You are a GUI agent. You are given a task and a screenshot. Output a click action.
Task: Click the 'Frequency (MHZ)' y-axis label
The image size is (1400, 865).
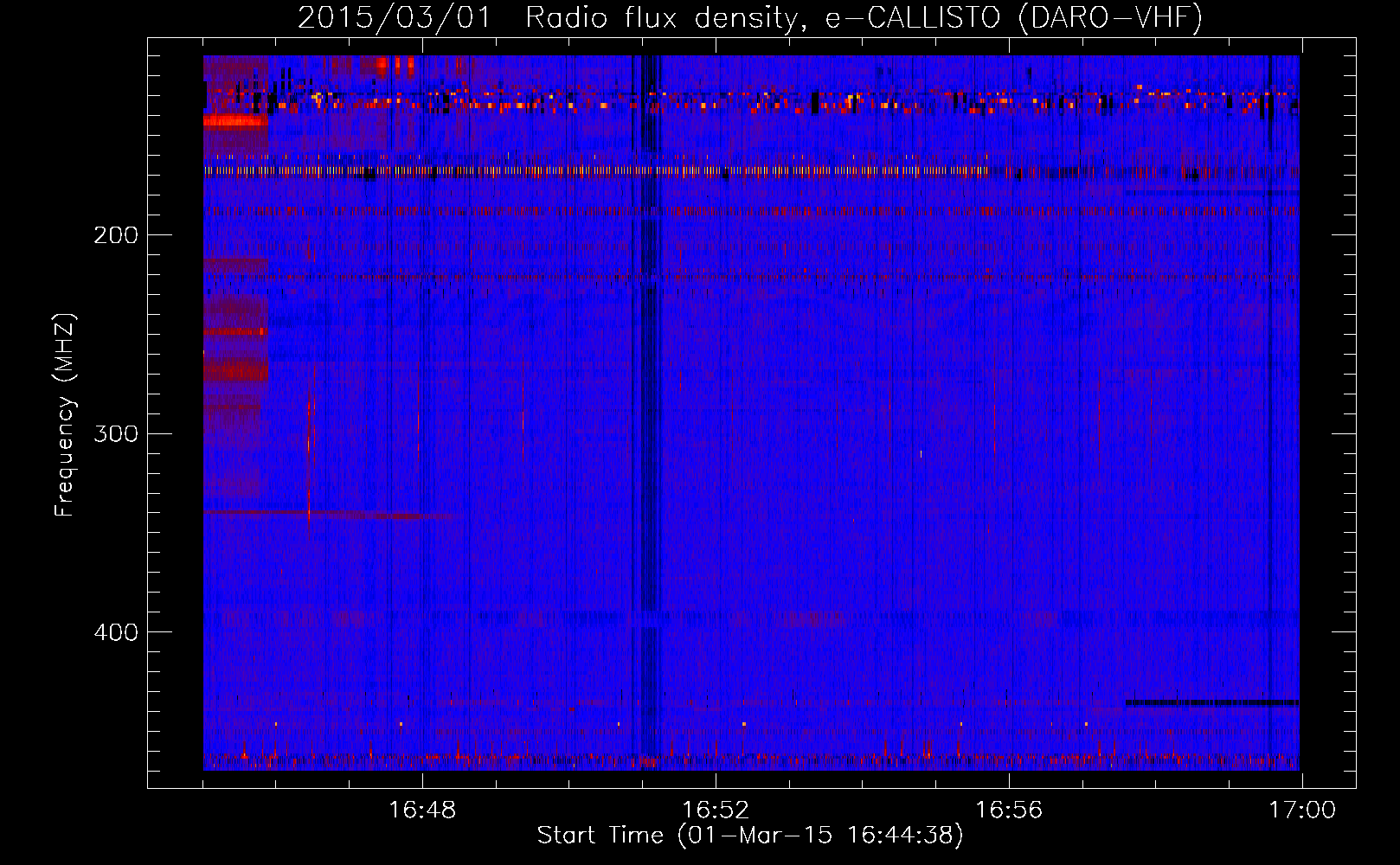(x=65, y=415)
